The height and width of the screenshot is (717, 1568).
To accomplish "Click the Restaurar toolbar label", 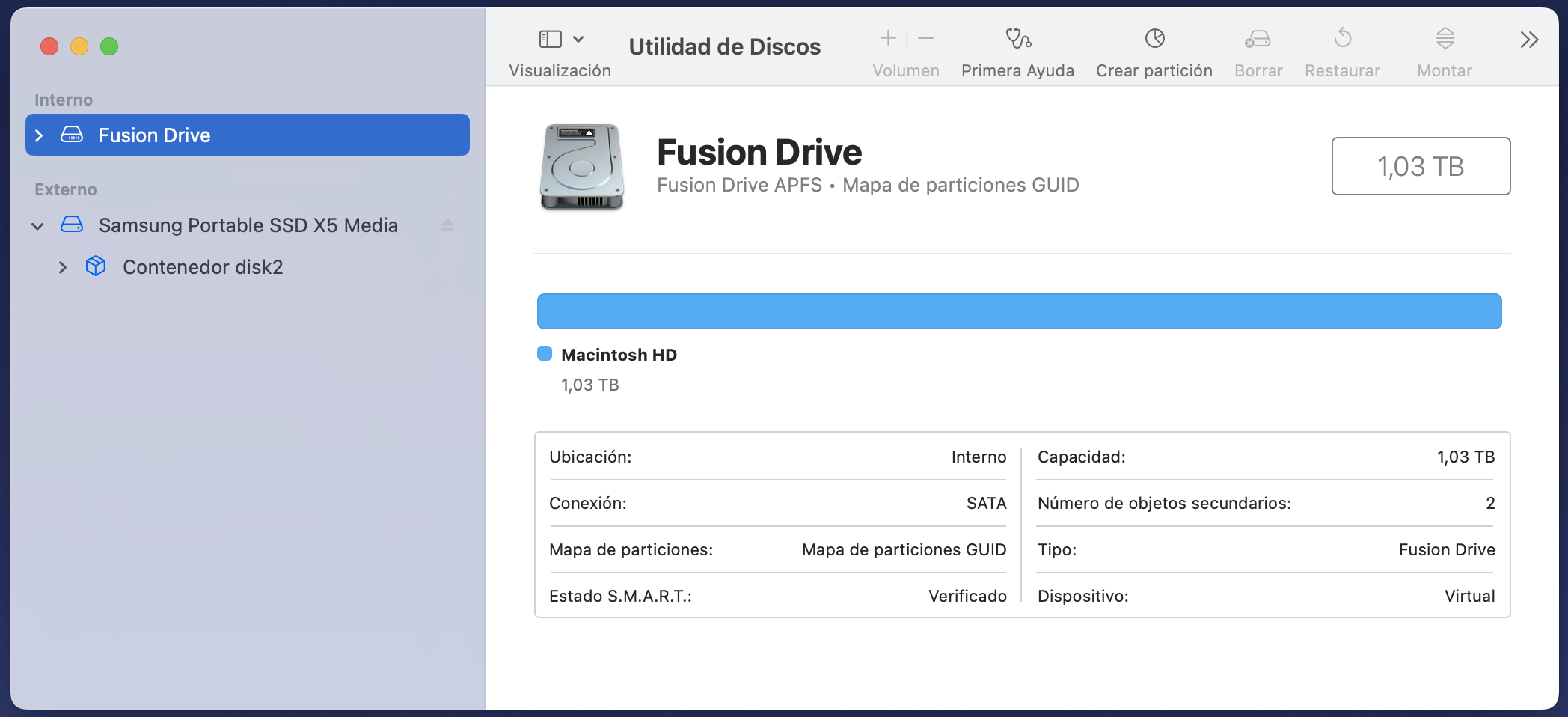I will [1342, 70].
